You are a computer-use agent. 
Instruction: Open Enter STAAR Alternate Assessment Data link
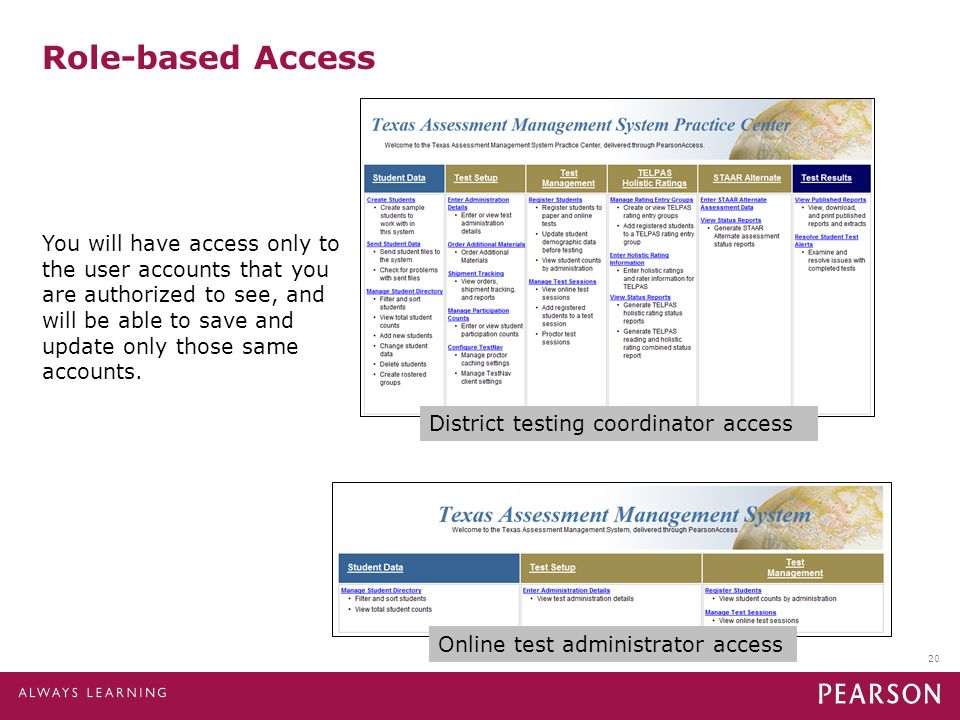click(x=733, y=203)
